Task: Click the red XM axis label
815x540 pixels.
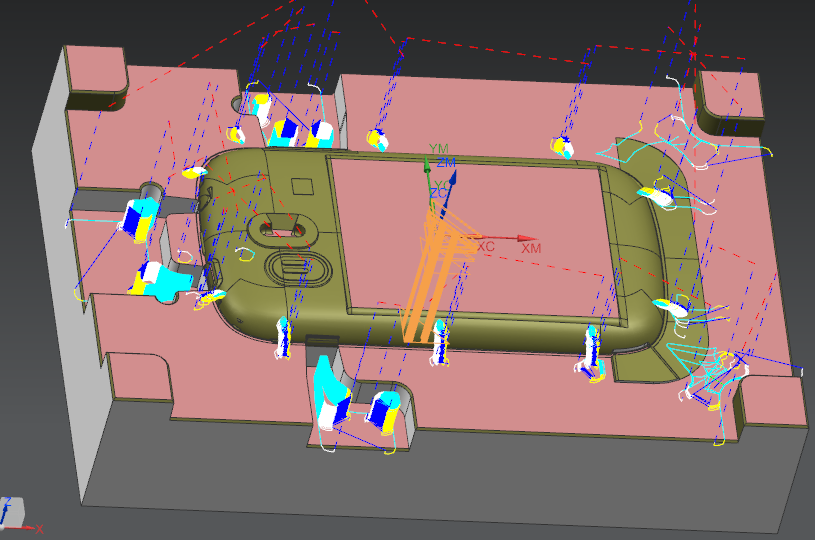Action: (531, 248)
